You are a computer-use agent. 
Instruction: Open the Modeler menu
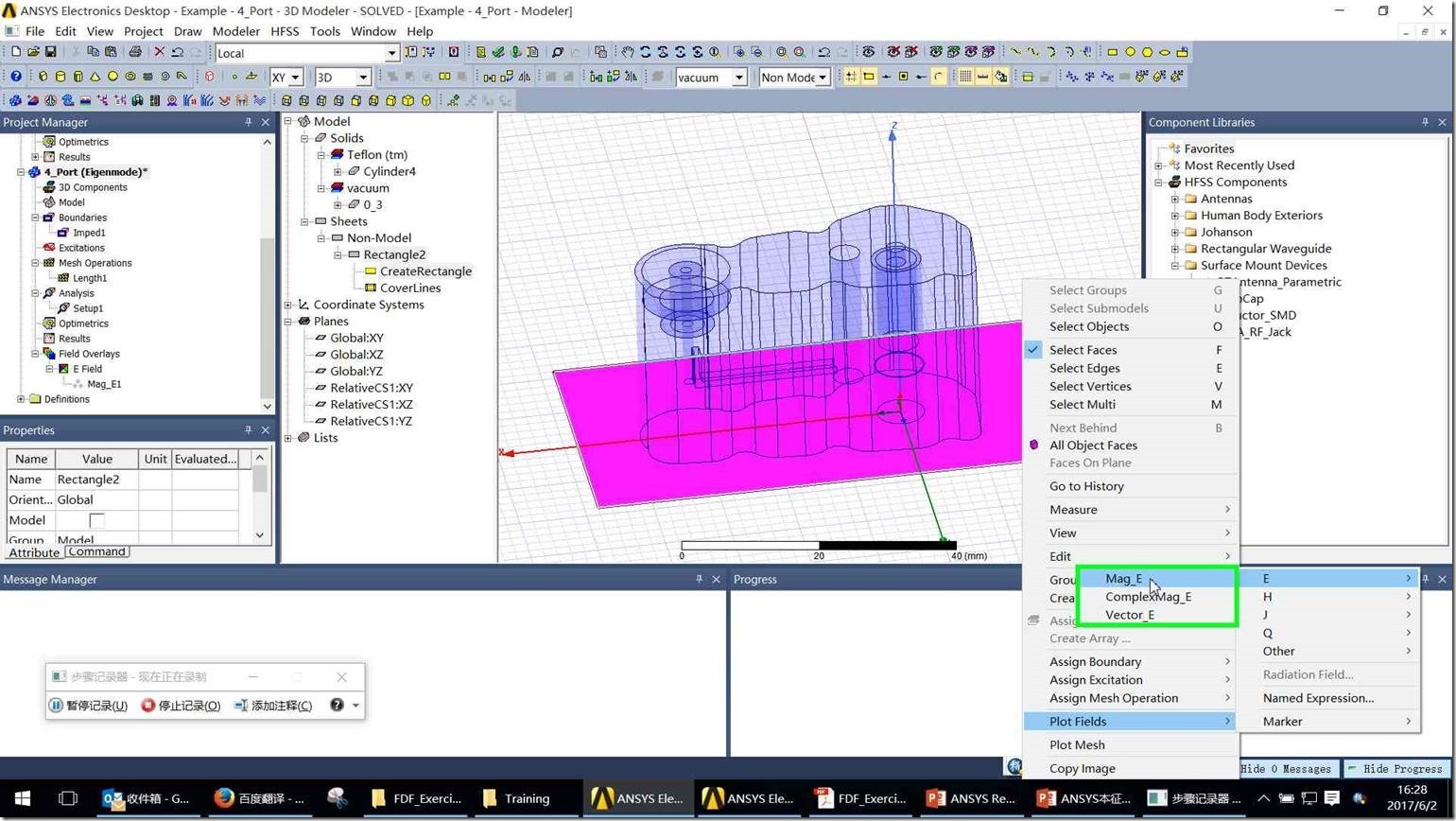(235, 31)
